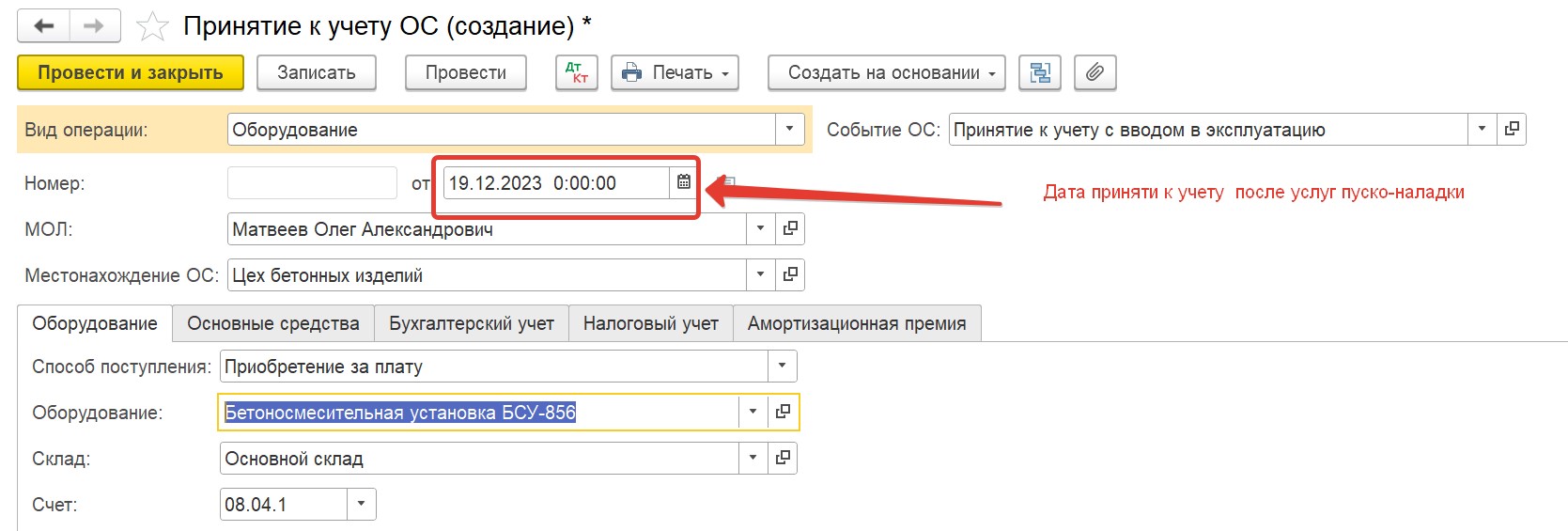The width and height of the screenshot is (1568, 531).
Task: Save the document with Записать
Action: pyautogui.click(x=317, y=72)
